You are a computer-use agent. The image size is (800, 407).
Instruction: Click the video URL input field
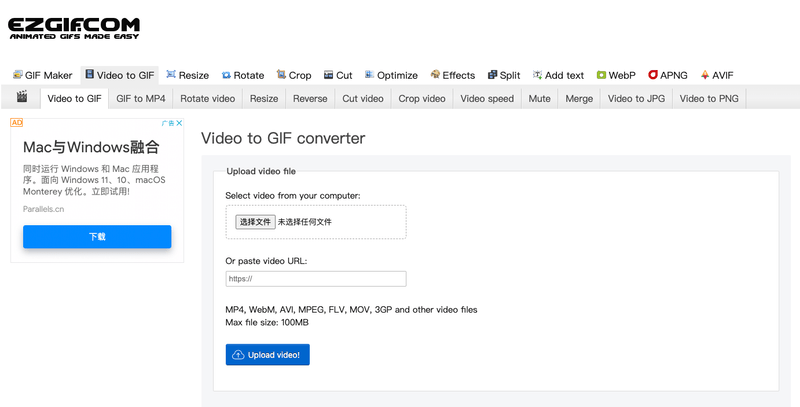pos(316,279)
